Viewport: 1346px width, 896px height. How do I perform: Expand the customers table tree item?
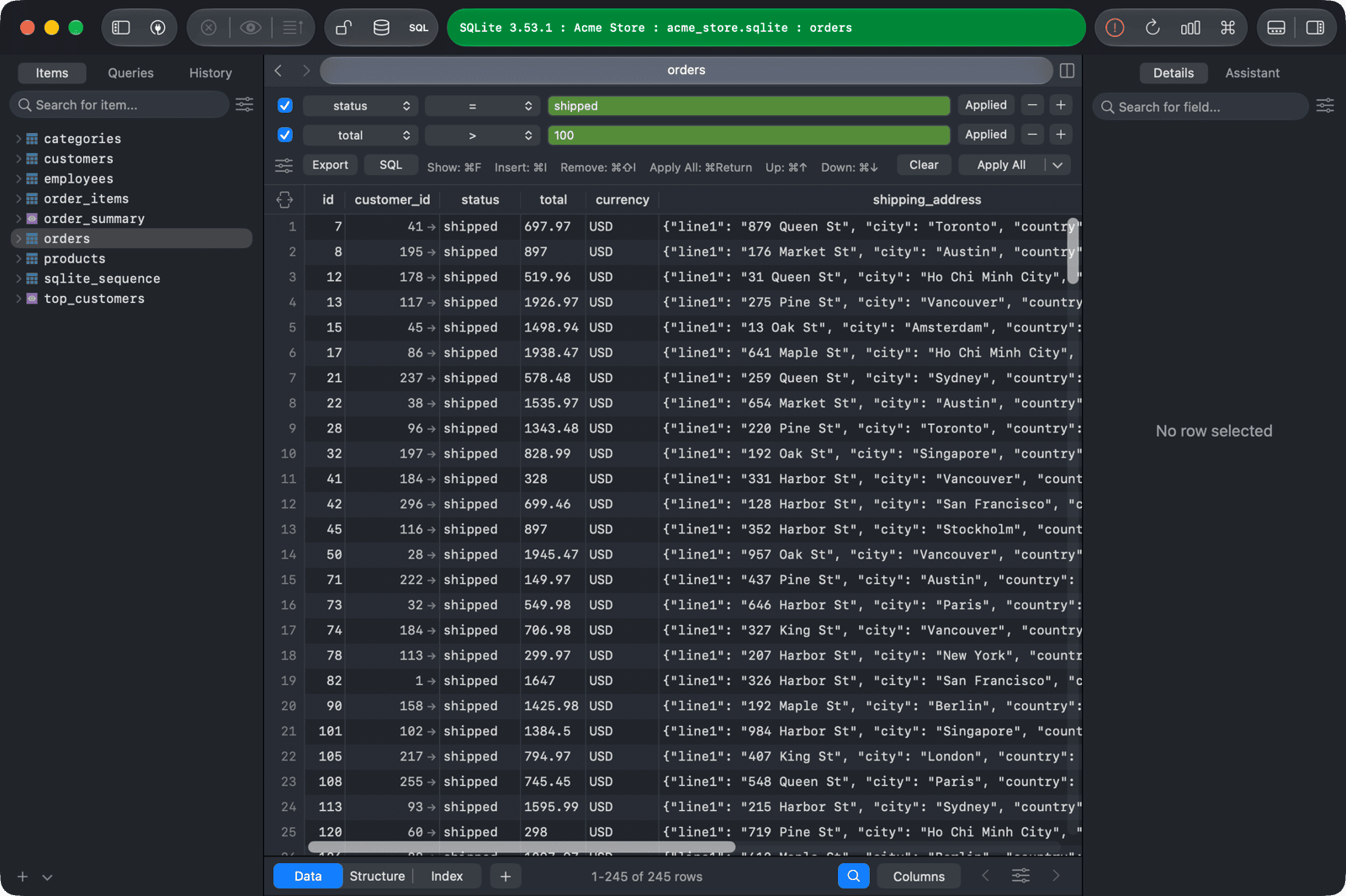19,158
